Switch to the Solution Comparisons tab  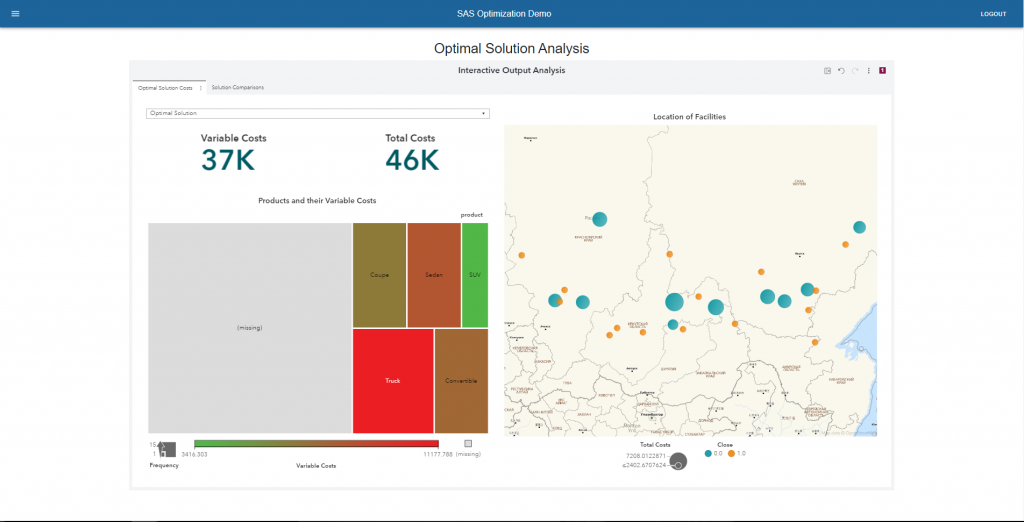coord(238,88)
